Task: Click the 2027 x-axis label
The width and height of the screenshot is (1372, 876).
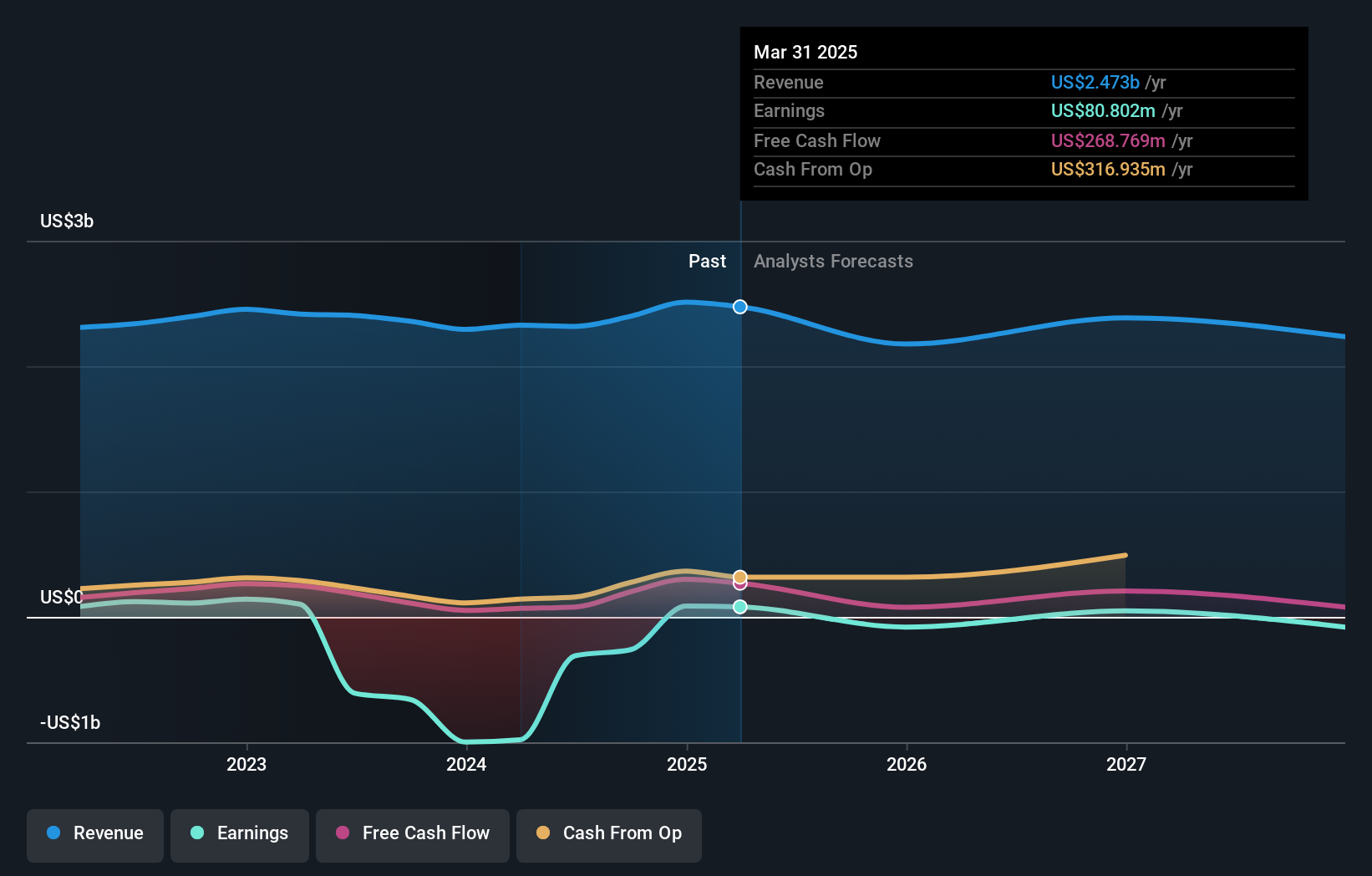Action: pos(1126,764)
